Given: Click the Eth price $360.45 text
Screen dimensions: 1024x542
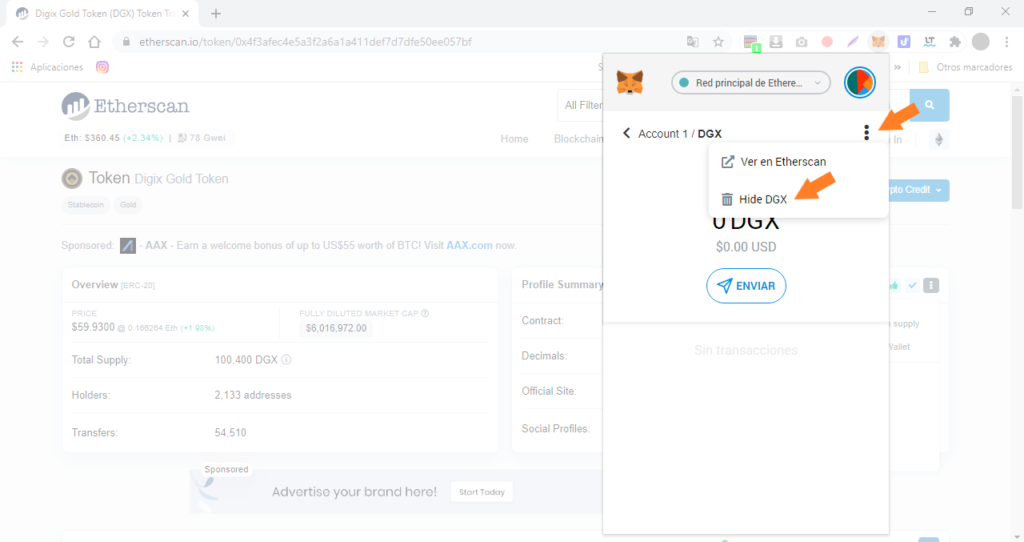Looking at the screenshot, I should [x=91, y=138].
